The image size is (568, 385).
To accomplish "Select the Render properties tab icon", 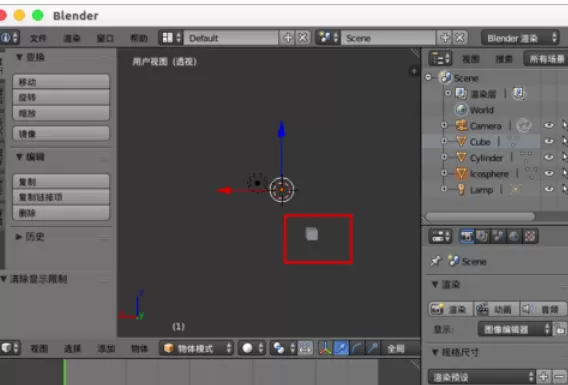I will click(x=466, y=236).
